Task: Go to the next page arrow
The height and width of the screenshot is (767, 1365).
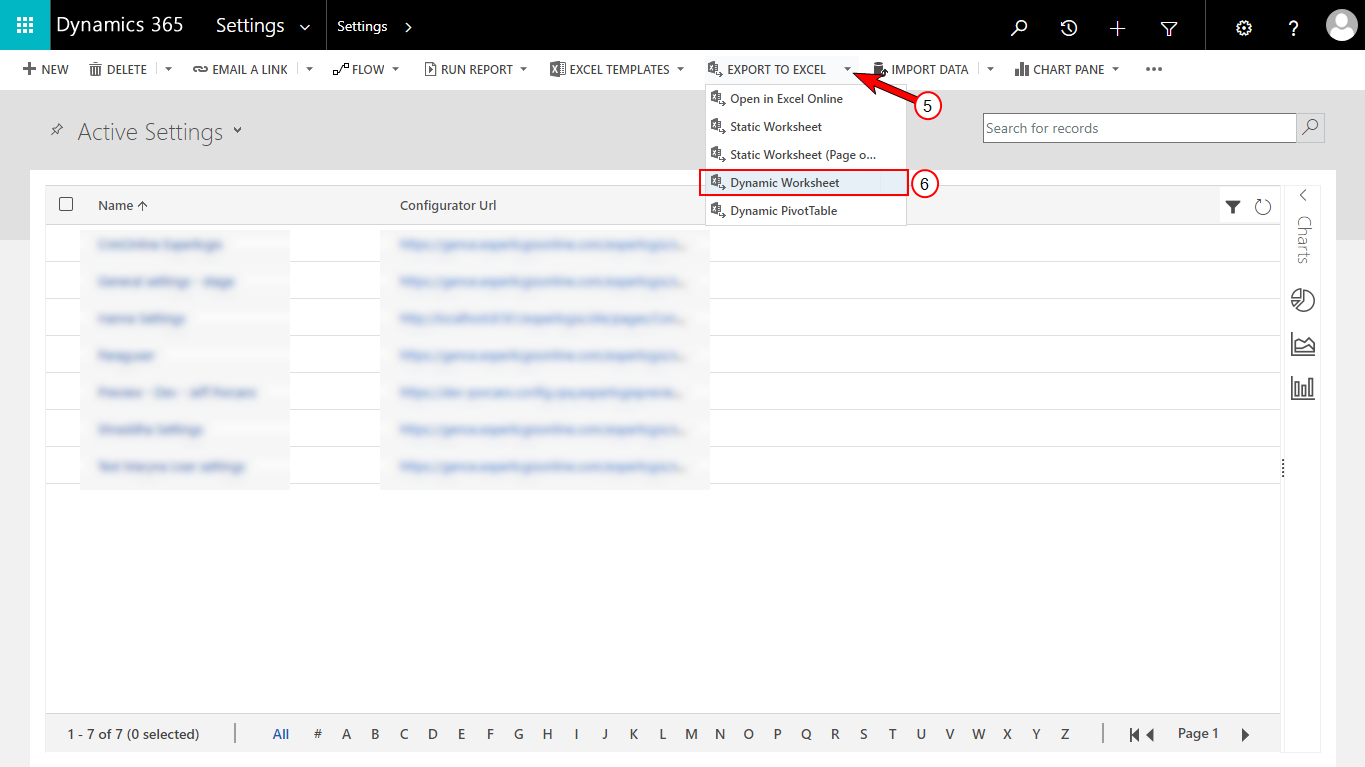Action: coord(1245,735)
